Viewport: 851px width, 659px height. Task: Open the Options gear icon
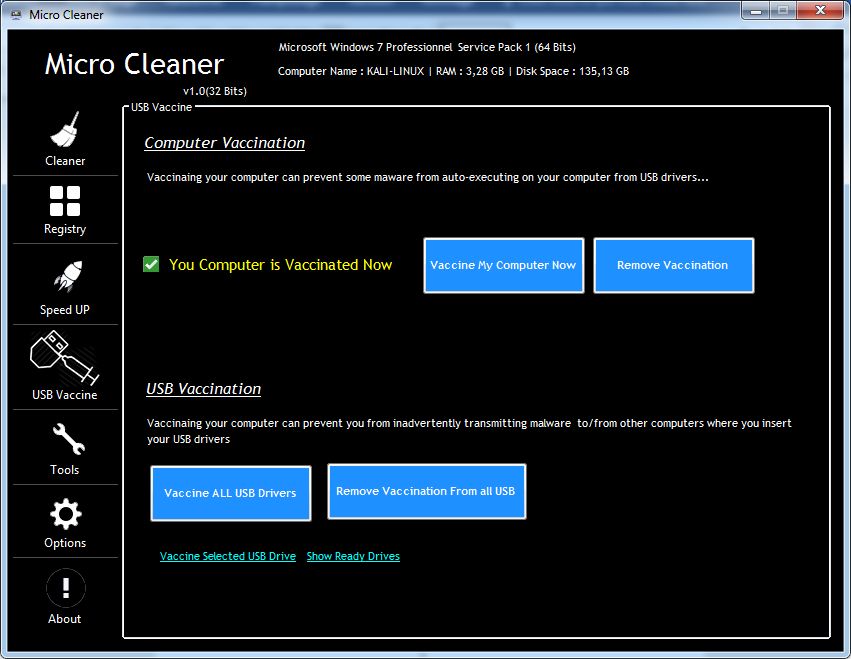66,514
